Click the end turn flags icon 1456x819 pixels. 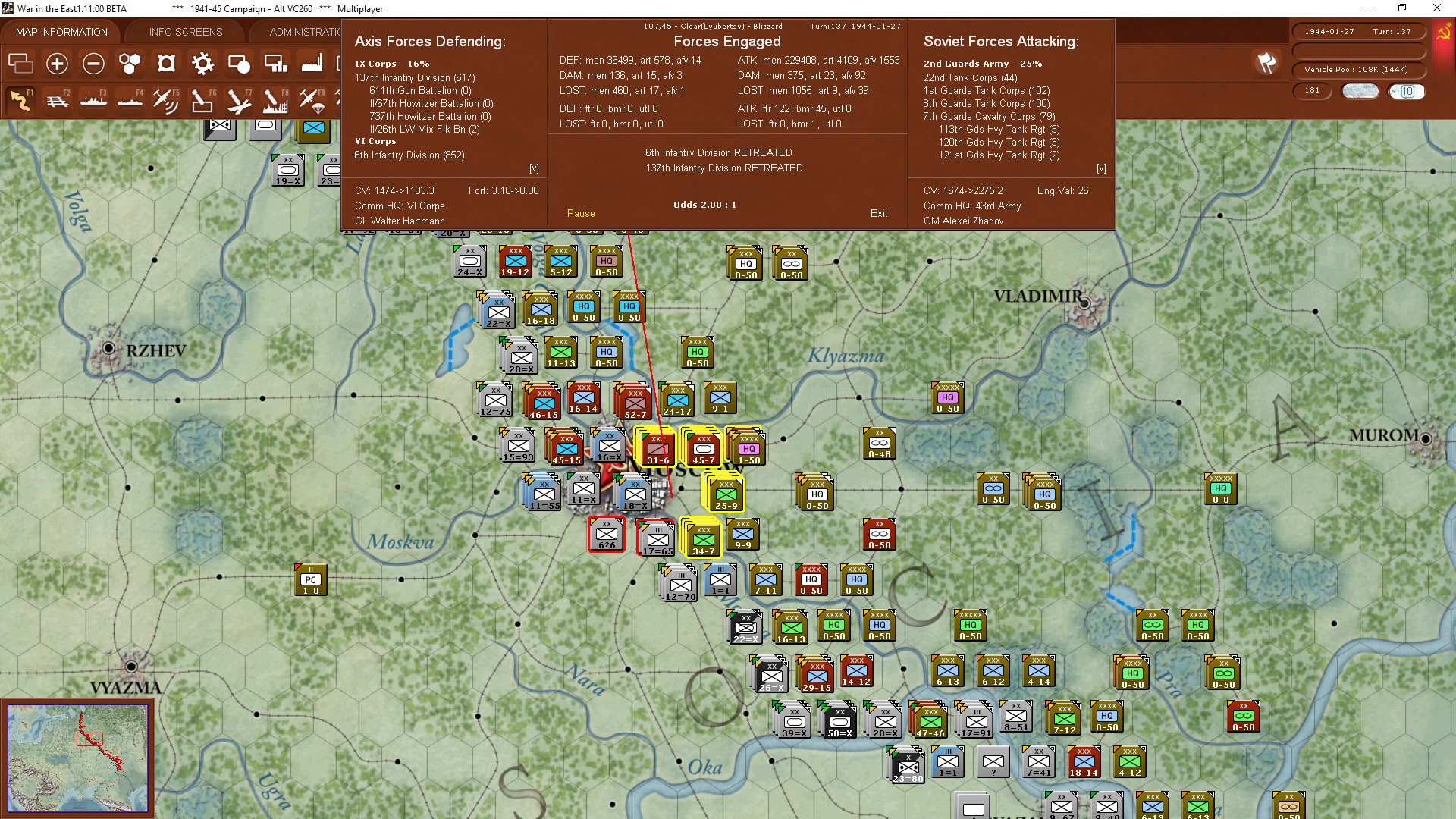click(1266, 63)
